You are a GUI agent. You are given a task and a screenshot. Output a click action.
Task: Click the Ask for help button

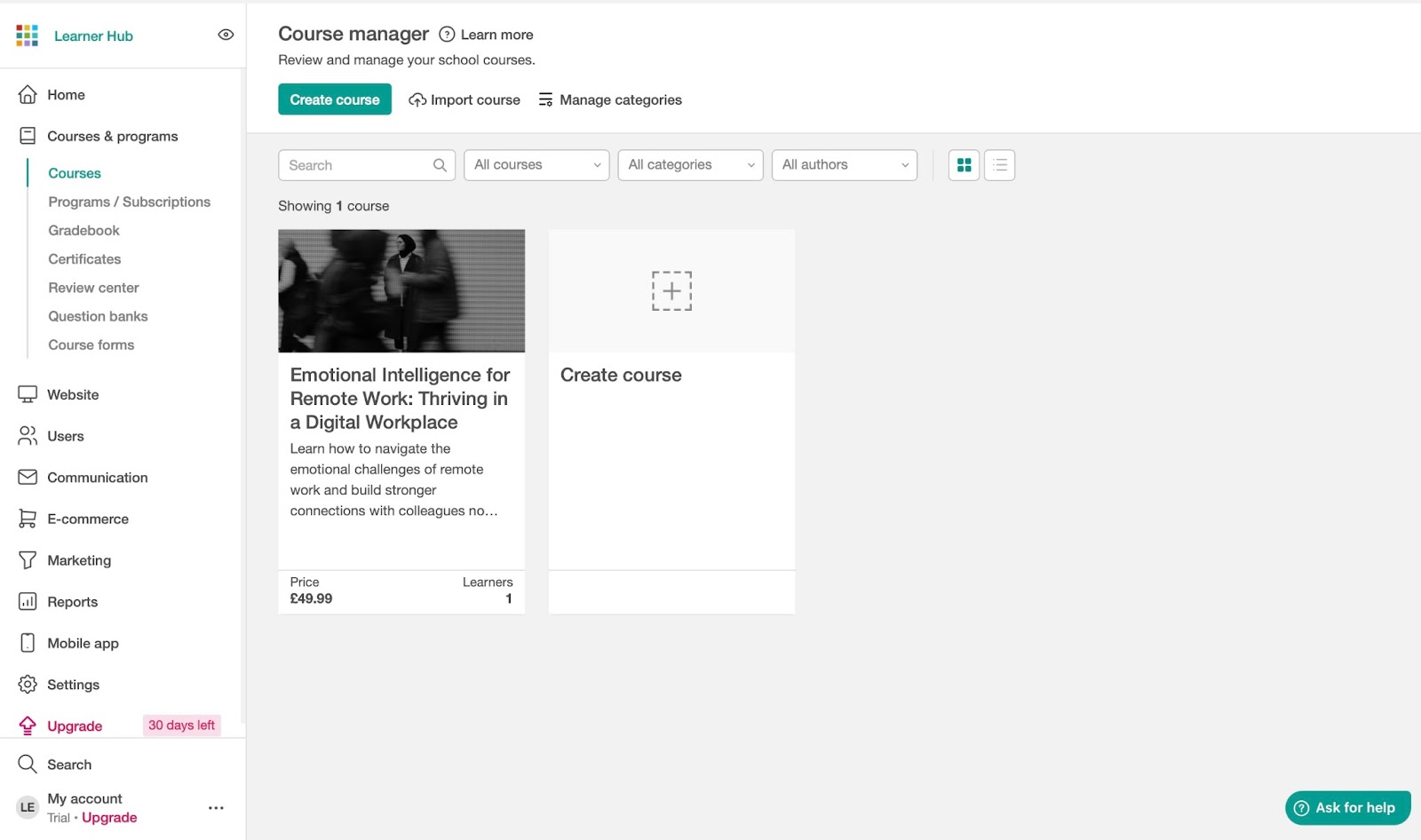point(1347,808)
